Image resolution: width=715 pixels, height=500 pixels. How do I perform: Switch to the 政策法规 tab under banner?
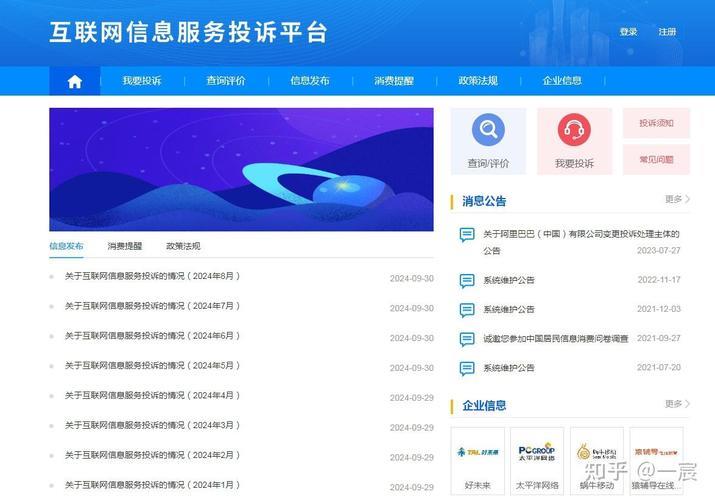183,246
